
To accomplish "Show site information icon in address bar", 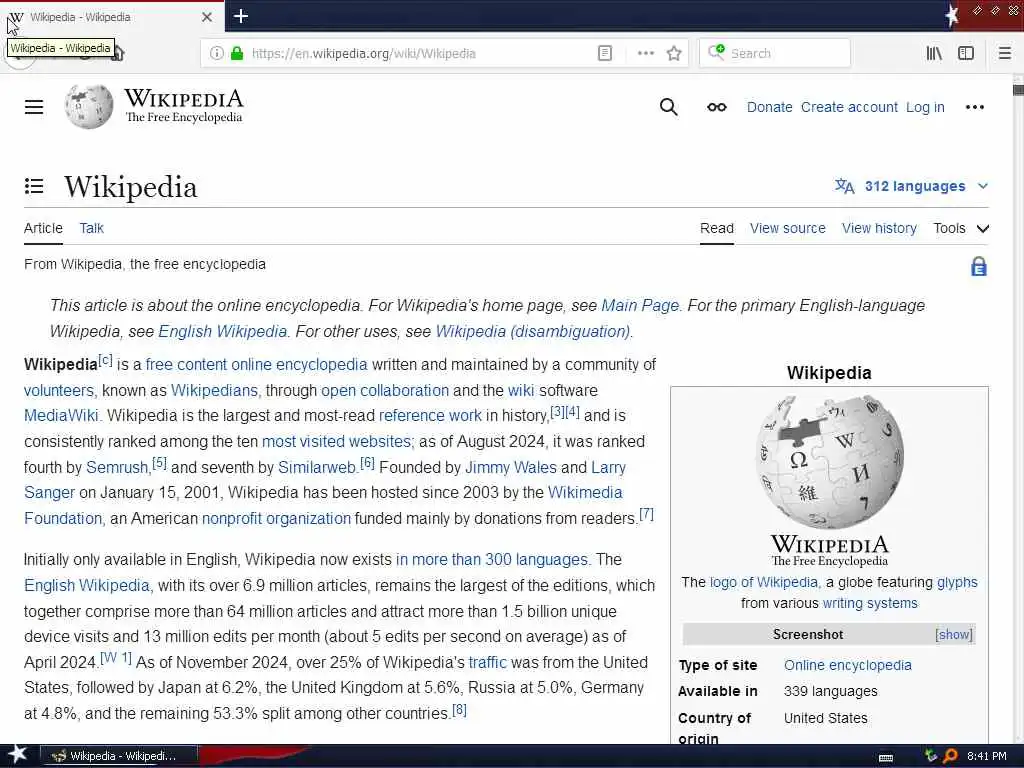I will click(216, 54).
